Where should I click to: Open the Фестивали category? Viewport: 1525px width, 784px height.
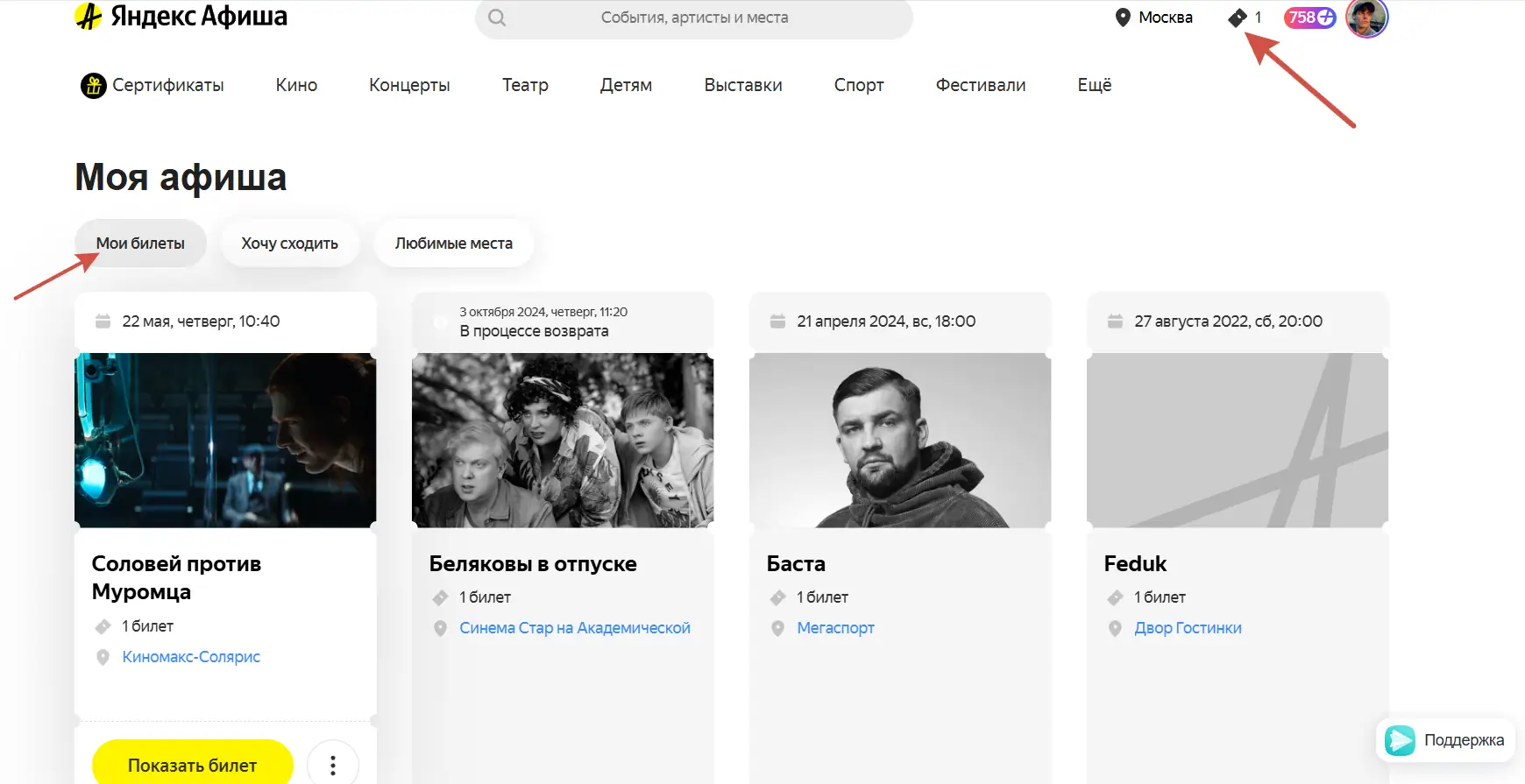(981, 85)
